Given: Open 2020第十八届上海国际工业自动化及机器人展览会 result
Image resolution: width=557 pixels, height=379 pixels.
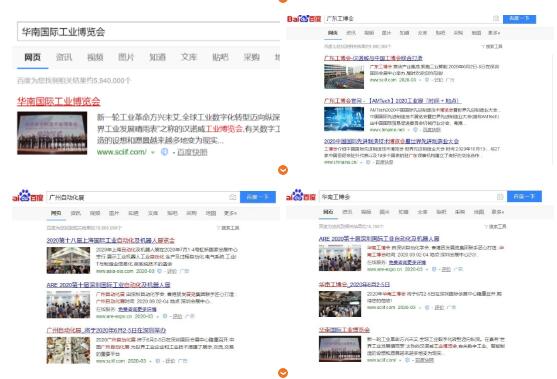Looking at the screenshot, I should (110, 240).
